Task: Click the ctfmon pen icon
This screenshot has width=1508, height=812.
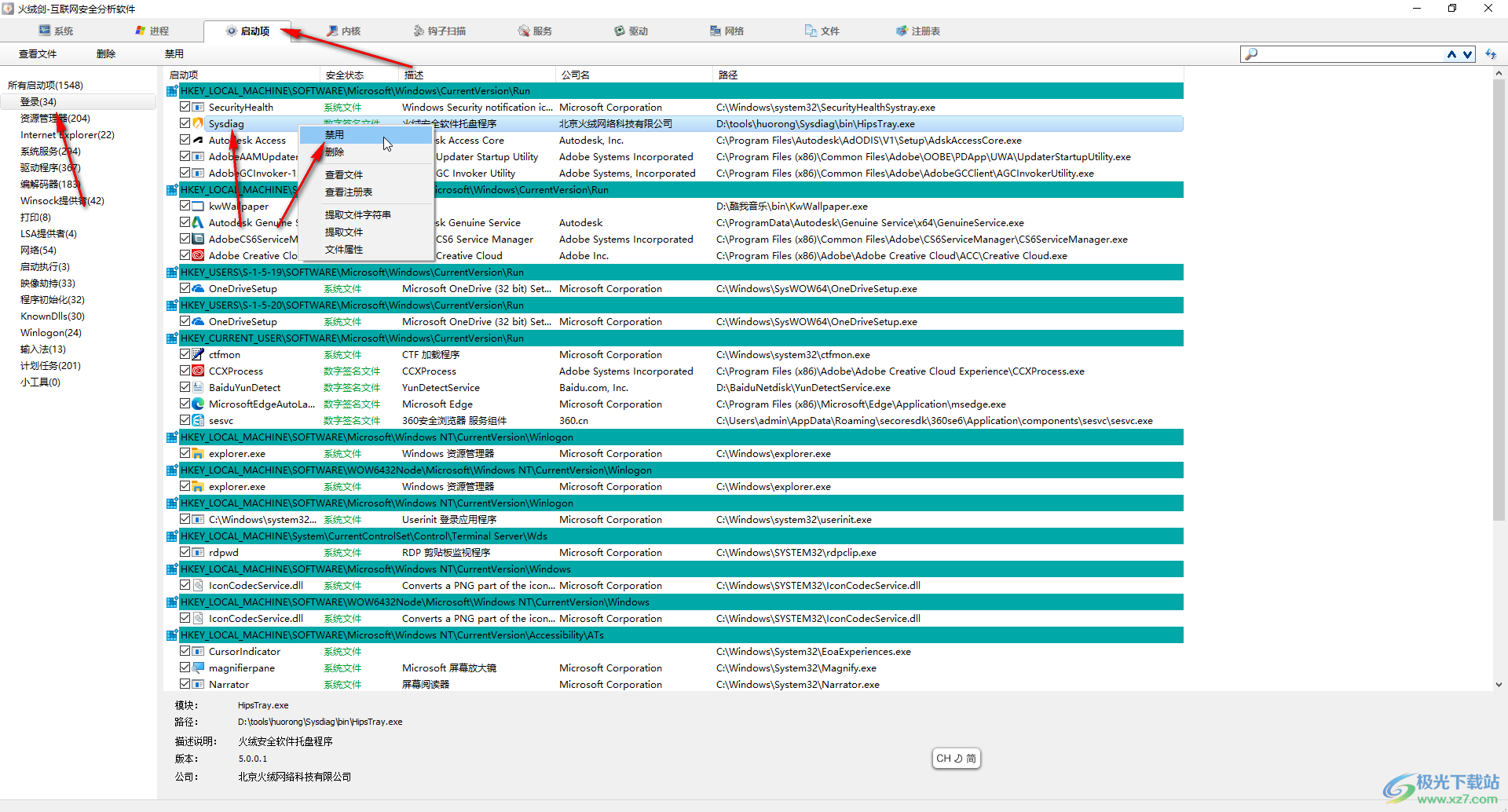Action: (198, 354)
